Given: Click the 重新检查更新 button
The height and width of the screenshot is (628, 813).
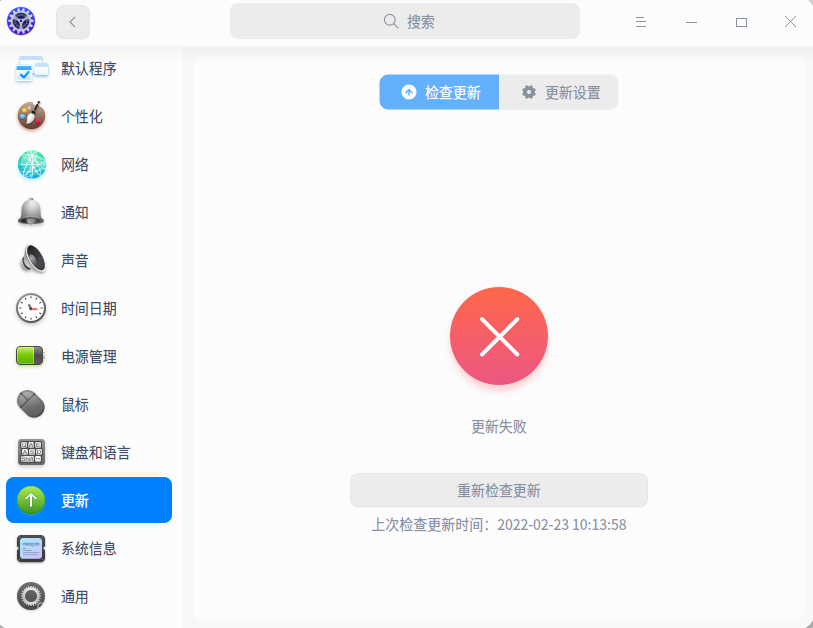Looking at the screenshot, I should coord(499,490).
